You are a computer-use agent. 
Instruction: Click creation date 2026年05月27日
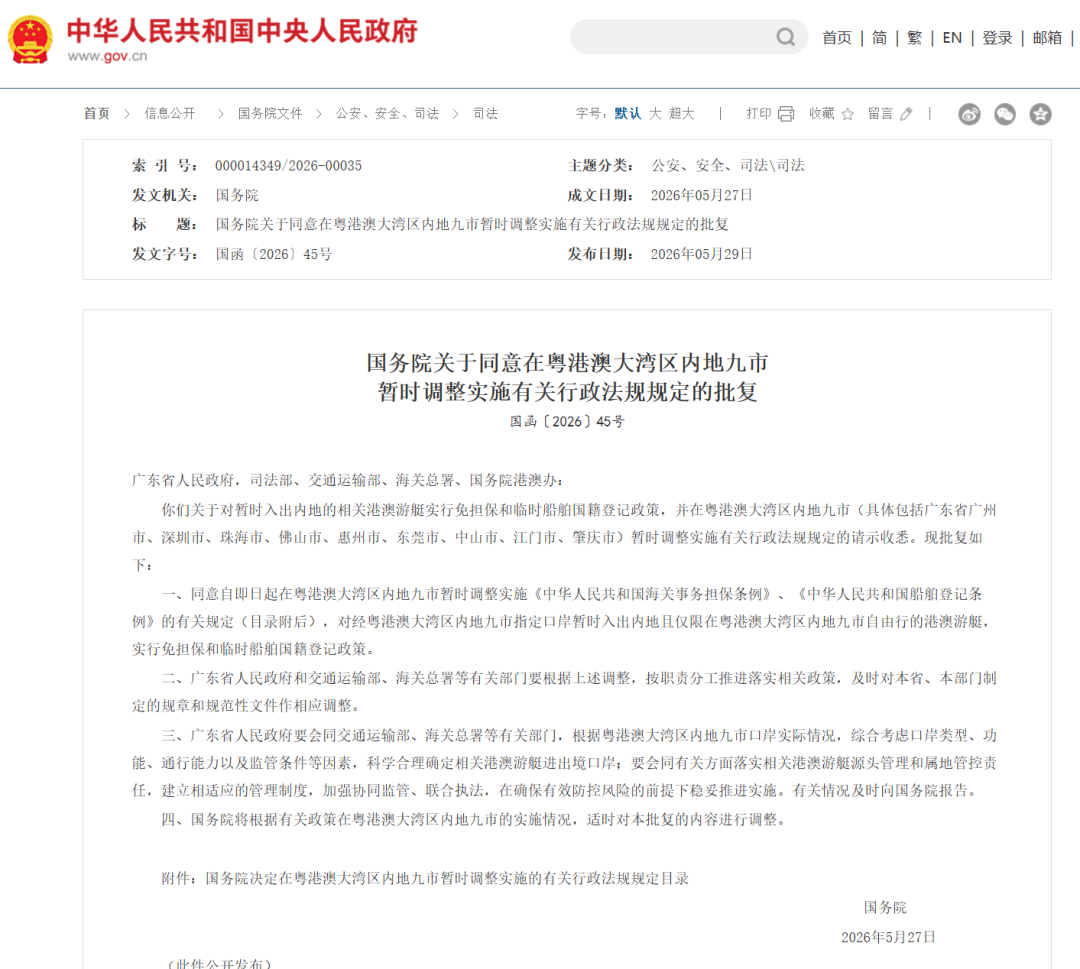[702, 196]
